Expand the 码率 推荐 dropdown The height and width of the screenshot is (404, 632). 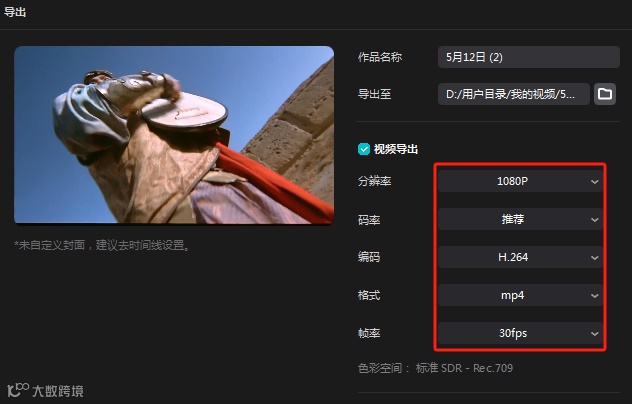click(520, 219)
